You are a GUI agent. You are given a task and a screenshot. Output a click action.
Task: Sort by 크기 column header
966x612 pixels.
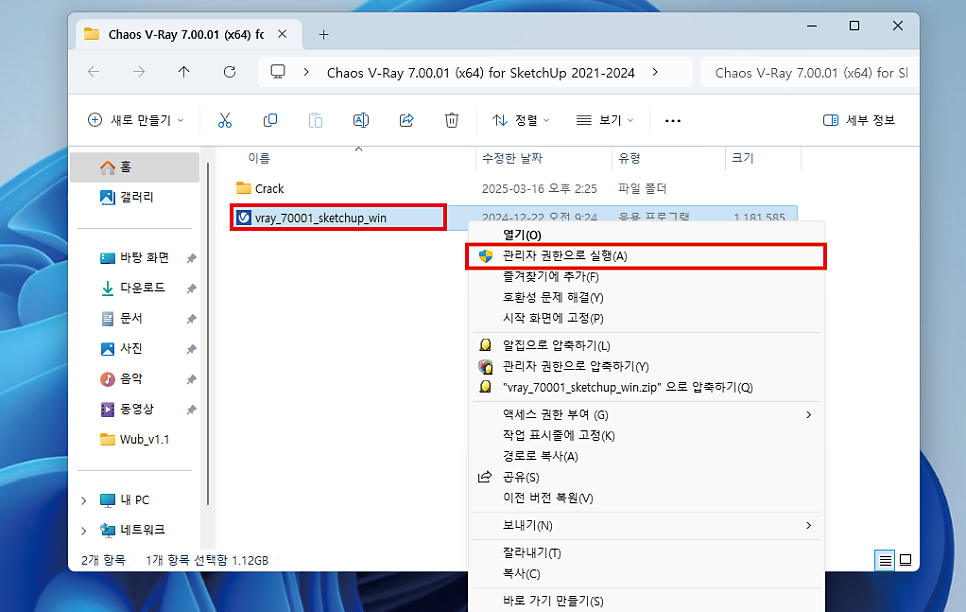[x=742, y=158]
